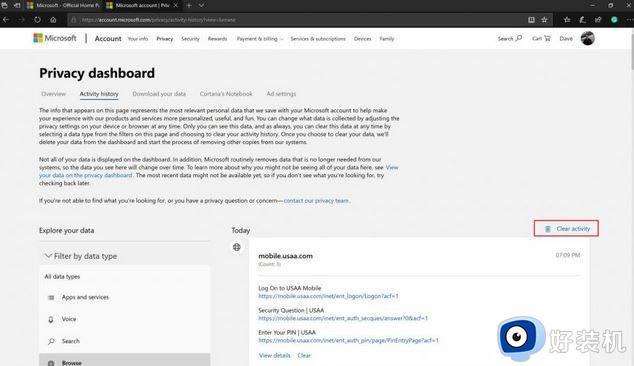Click the Clear activity button

pyautogui.click(x=566, y=228)
